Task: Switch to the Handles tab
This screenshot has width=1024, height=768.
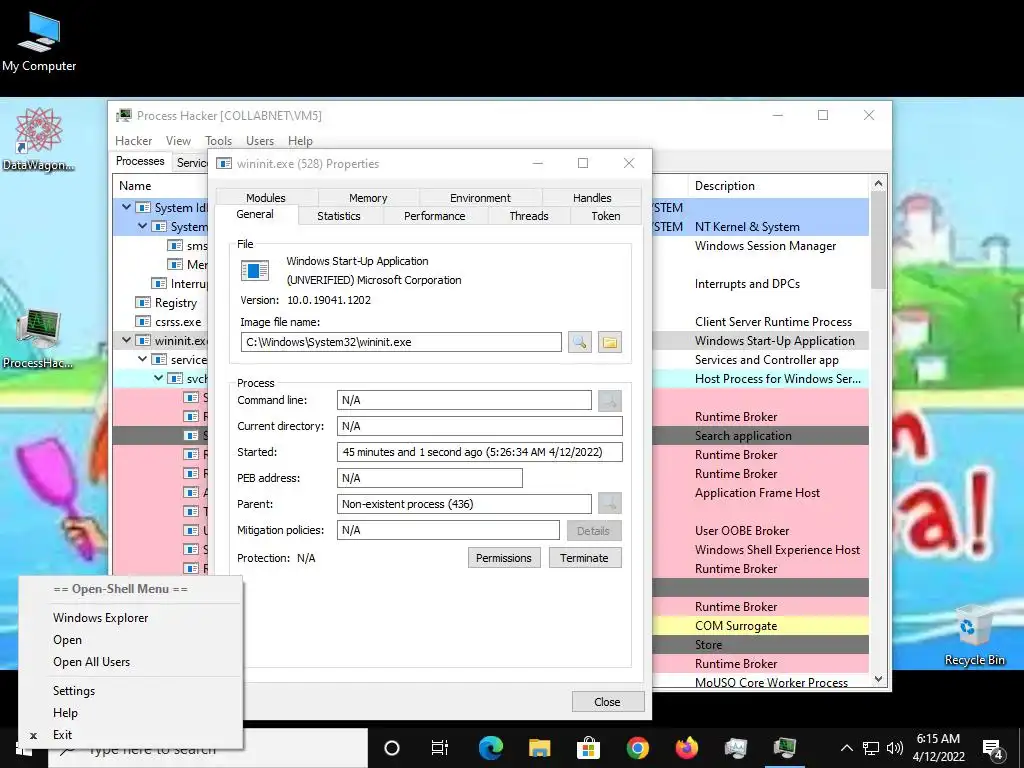Action: (592, 198)
